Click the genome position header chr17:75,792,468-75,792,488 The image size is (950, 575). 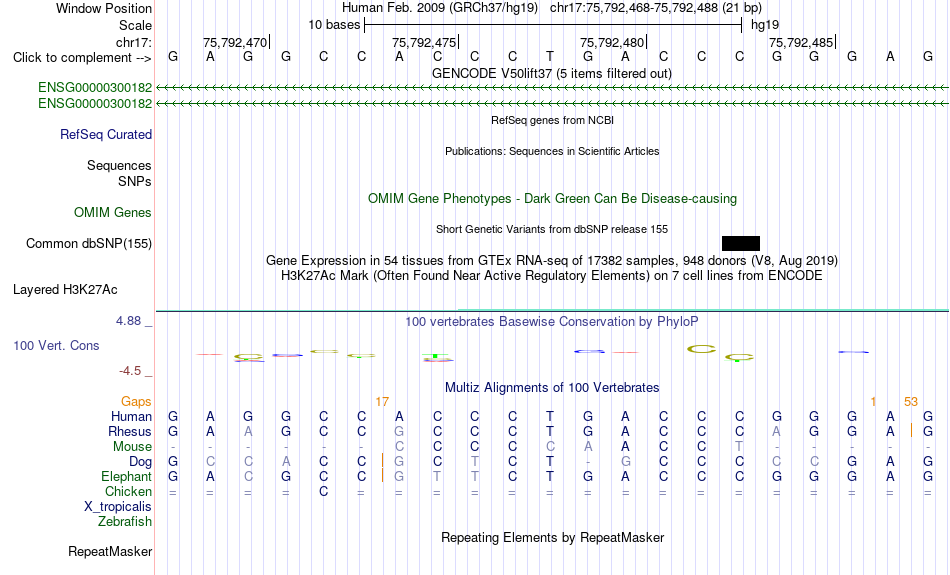(656, 8)
